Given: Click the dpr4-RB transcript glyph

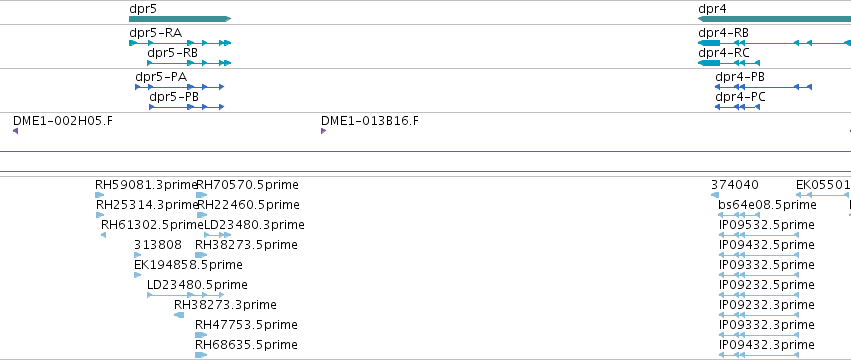Looking at the screenshot, I should point(774,43).
